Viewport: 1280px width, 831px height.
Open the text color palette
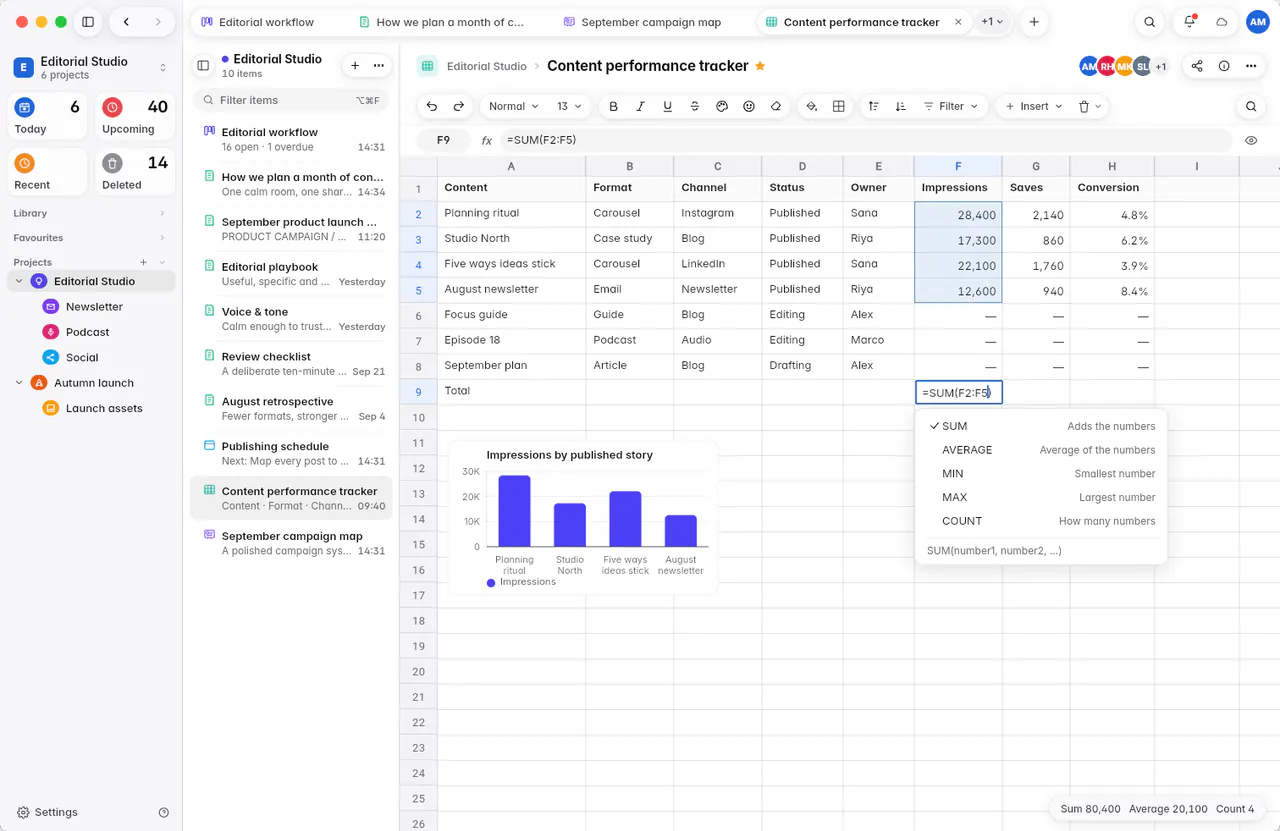(722, 106)
